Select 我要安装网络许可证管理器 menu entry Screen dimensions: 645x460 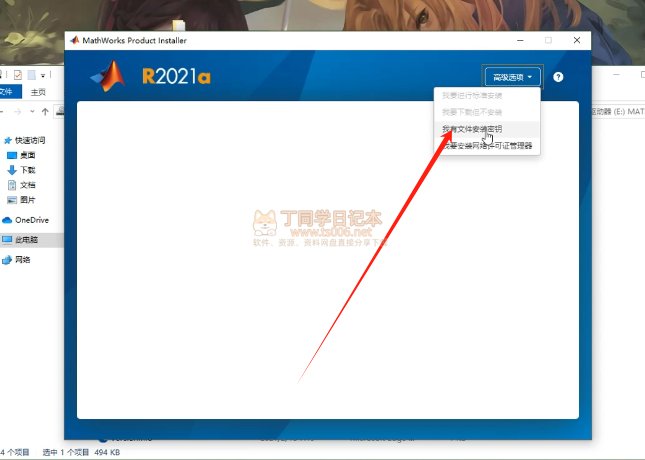[x=487, y=146]
